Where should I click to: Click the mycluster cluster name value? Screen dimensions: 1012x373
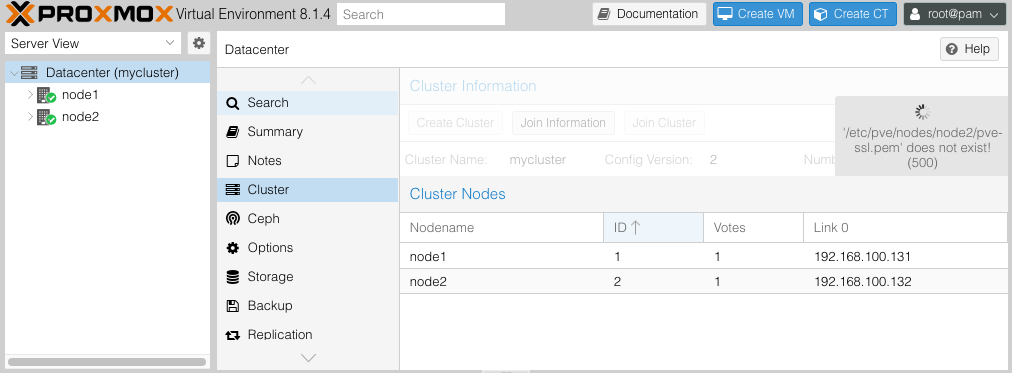tap(538, 160)
